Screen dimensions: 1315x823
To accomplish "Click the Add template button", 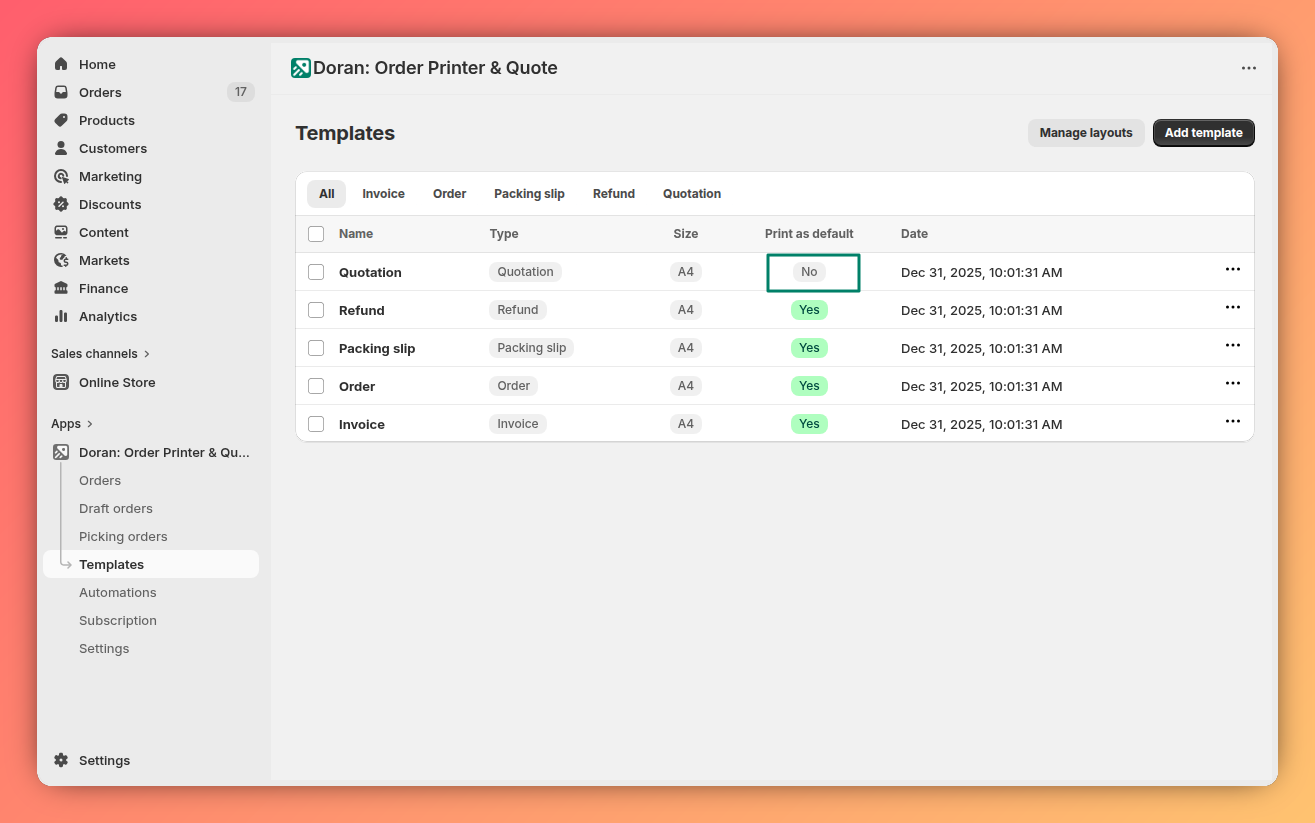I will pos(1203,132).
